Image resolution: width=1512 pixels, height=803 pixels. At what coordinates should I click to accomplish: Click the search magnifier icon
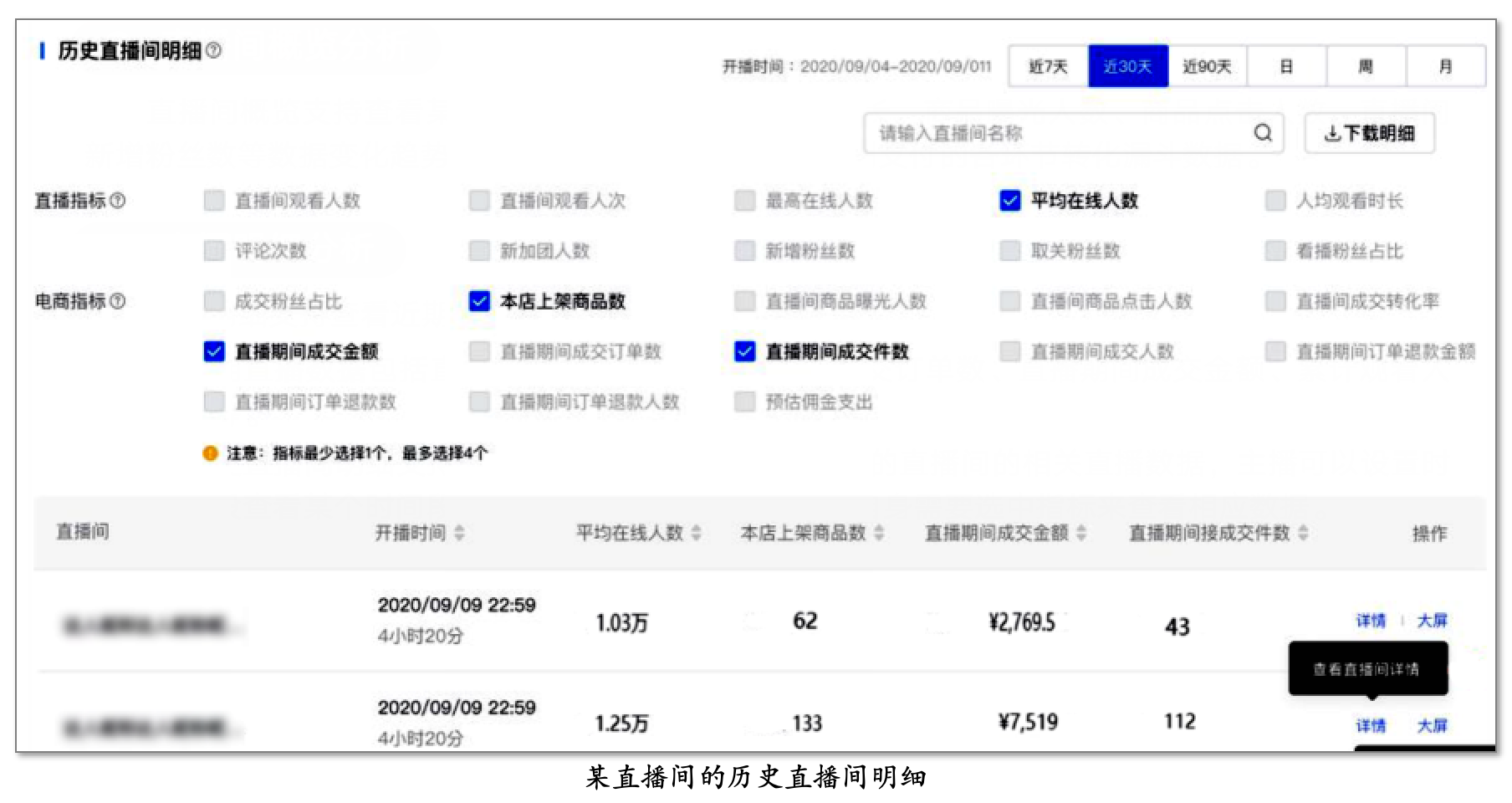(x=1263, y=133)
